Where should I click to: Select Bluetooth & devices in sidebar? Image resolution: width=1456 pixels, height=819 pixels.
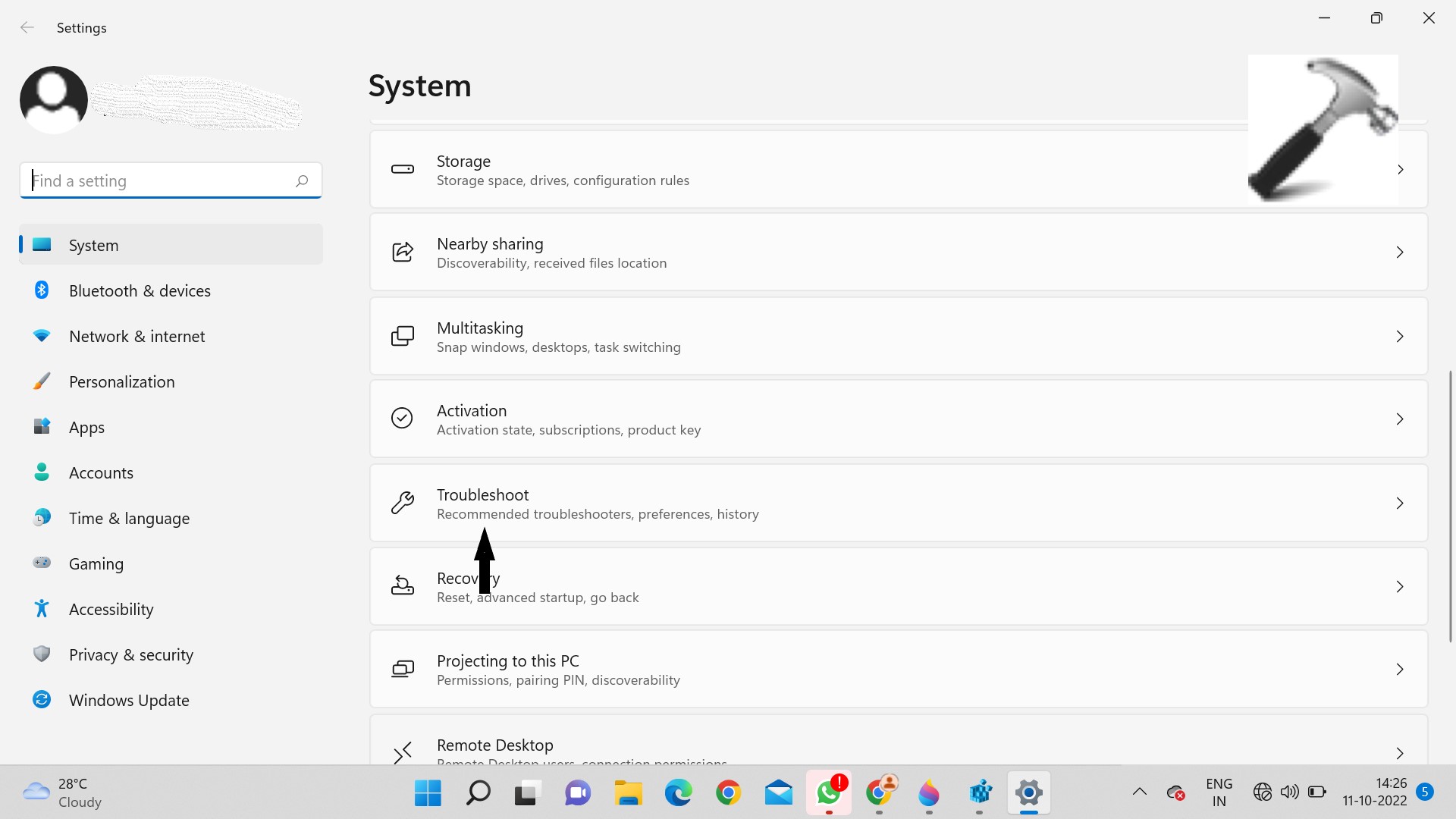[140, 290]
